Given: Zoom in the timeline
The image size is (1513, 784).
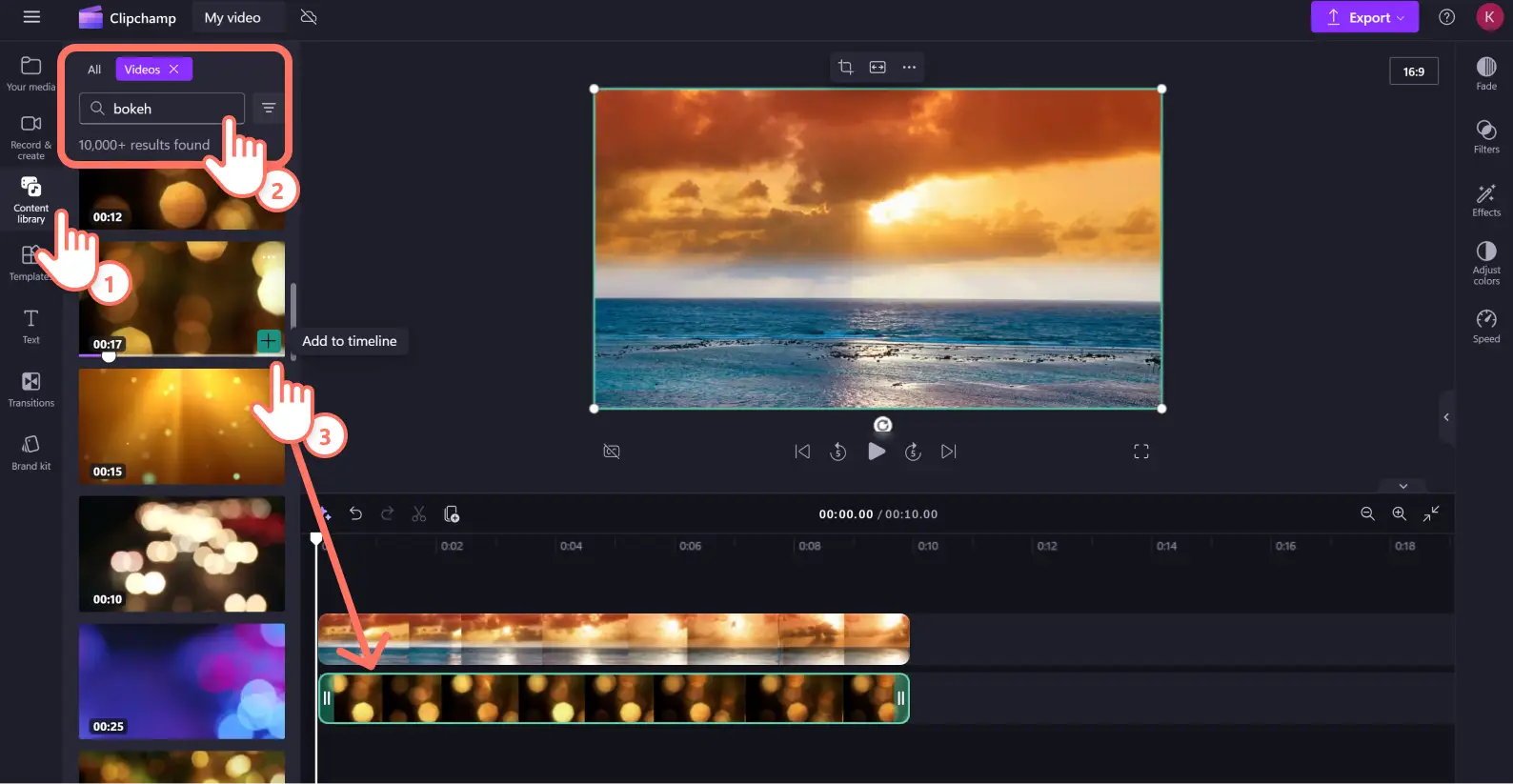Looking at the screenshot, I should 1399,513.
